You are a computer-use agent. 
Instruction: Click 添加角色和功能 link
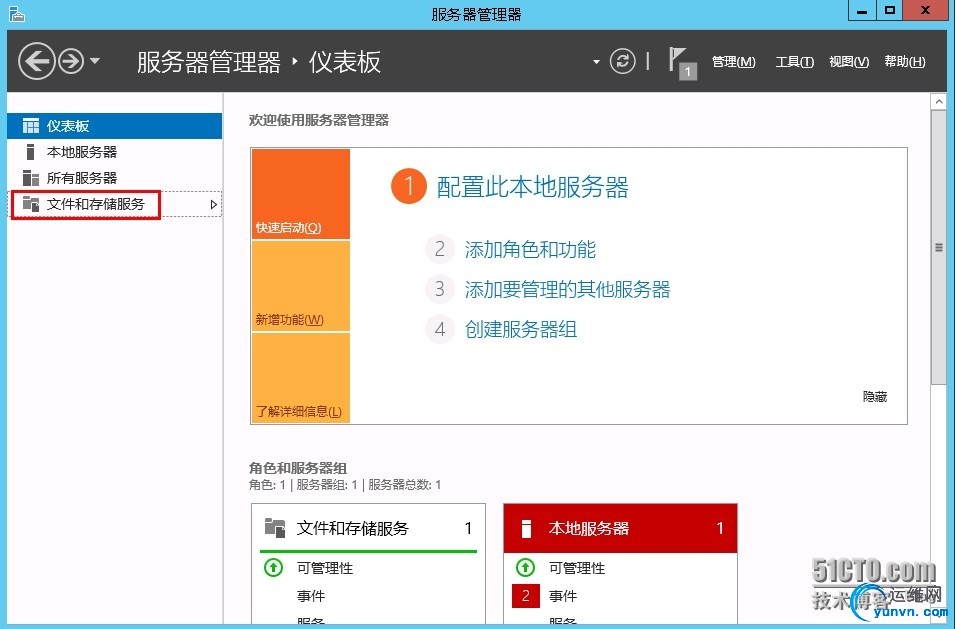tap(530, 250)
